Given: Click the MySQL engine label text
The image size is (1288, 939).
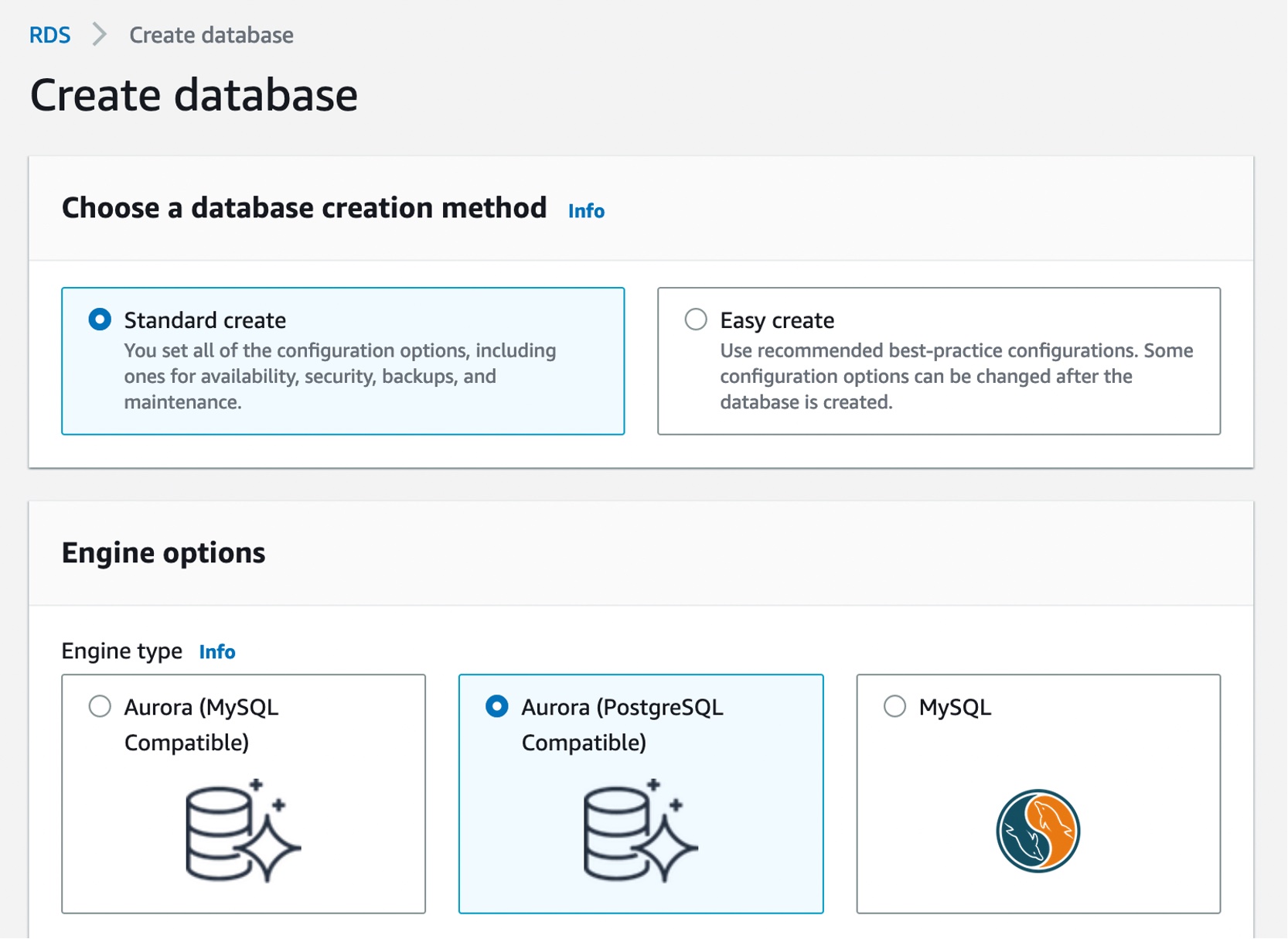Looking at the screenshot, I should pos(955,707).
